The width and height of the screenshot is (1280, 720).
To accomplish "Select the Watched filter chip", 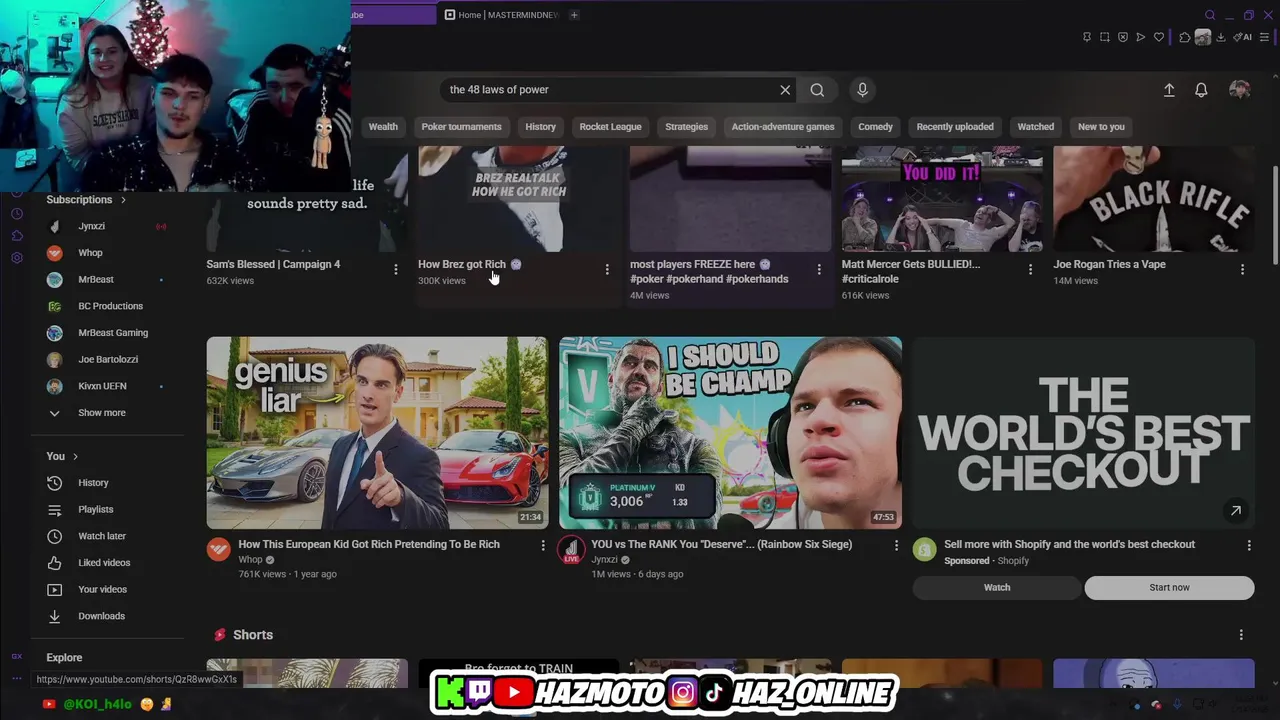I will 1036,127.
